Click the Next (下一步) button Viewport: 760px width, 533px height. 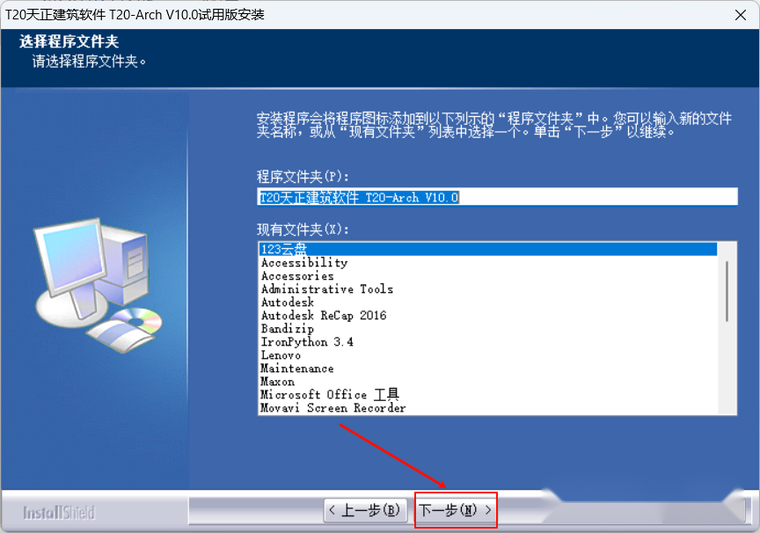pyautogui.click(x=456, y=510)
